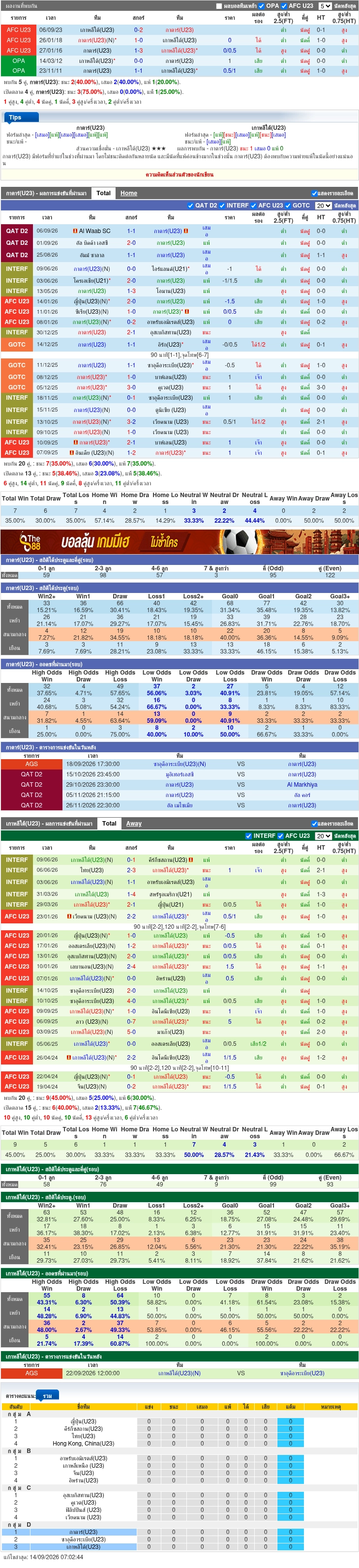The image size is (359, 1568).
Task: Toggle AFC U23 filter in เกาหลีใต้(U23) section
Action: (x=280, y=836)
